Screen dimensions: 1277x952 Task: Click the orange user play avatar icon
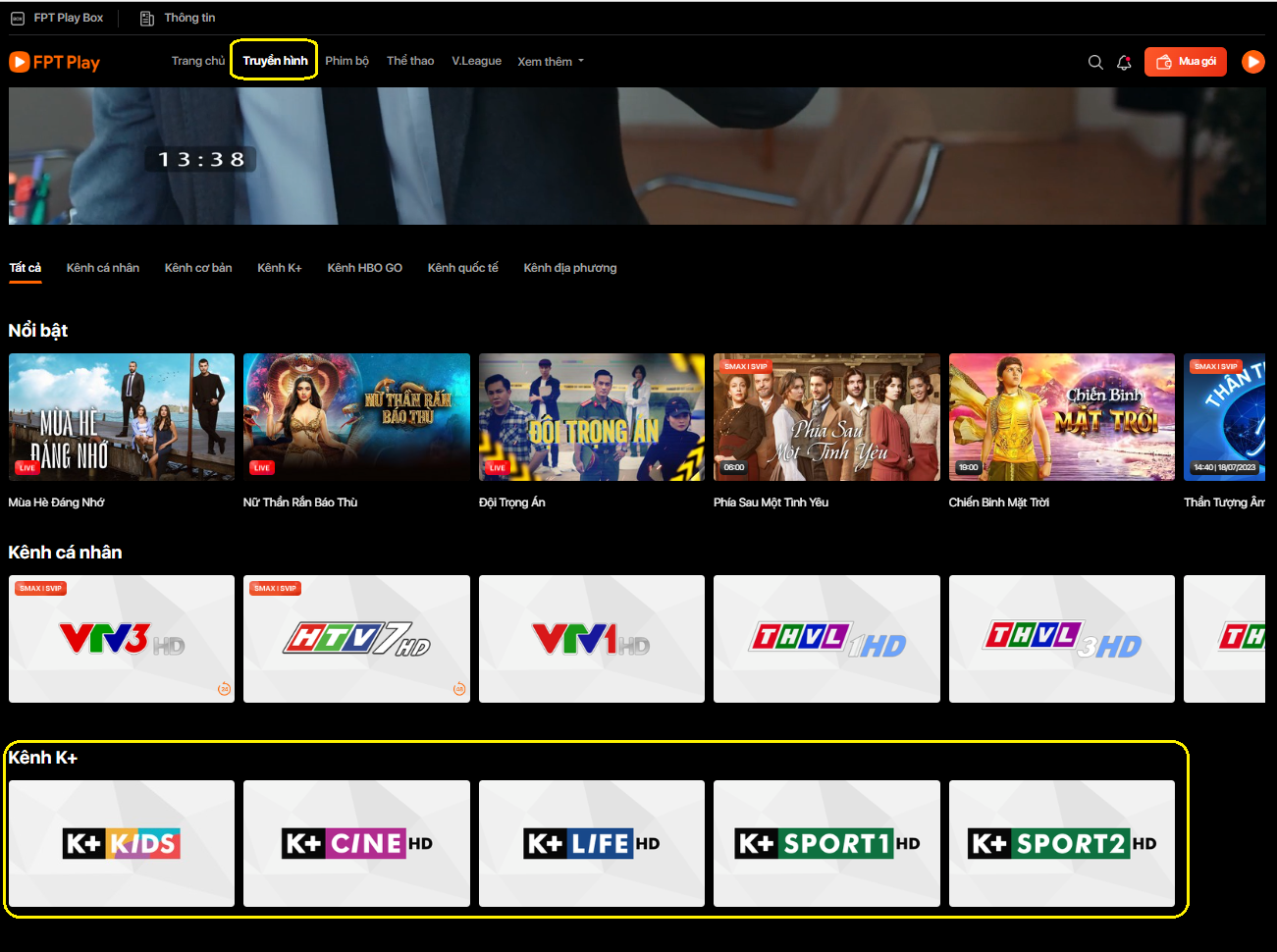click(x=1253, y=62)
